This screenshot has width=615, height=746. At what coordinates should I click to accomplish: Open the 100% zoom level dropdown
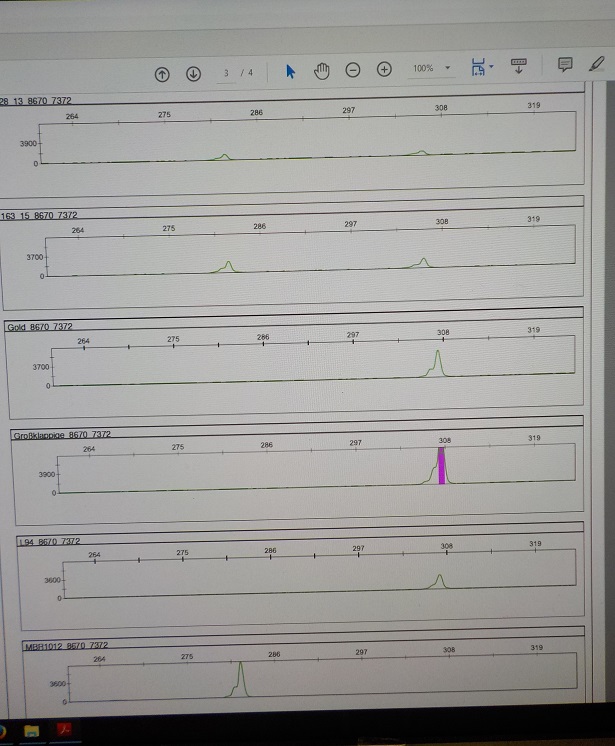coord(431,68)
